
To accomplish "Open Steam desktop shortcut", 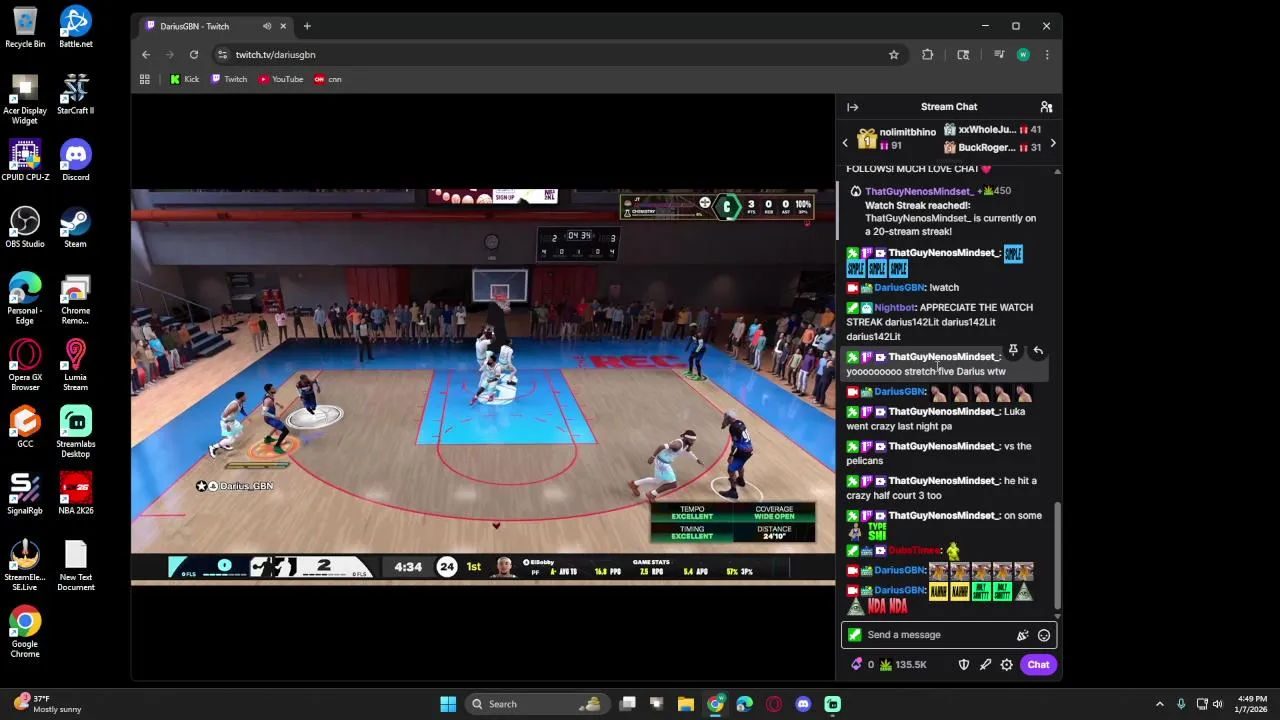I will pyautogui.click(x=76, y=228).
